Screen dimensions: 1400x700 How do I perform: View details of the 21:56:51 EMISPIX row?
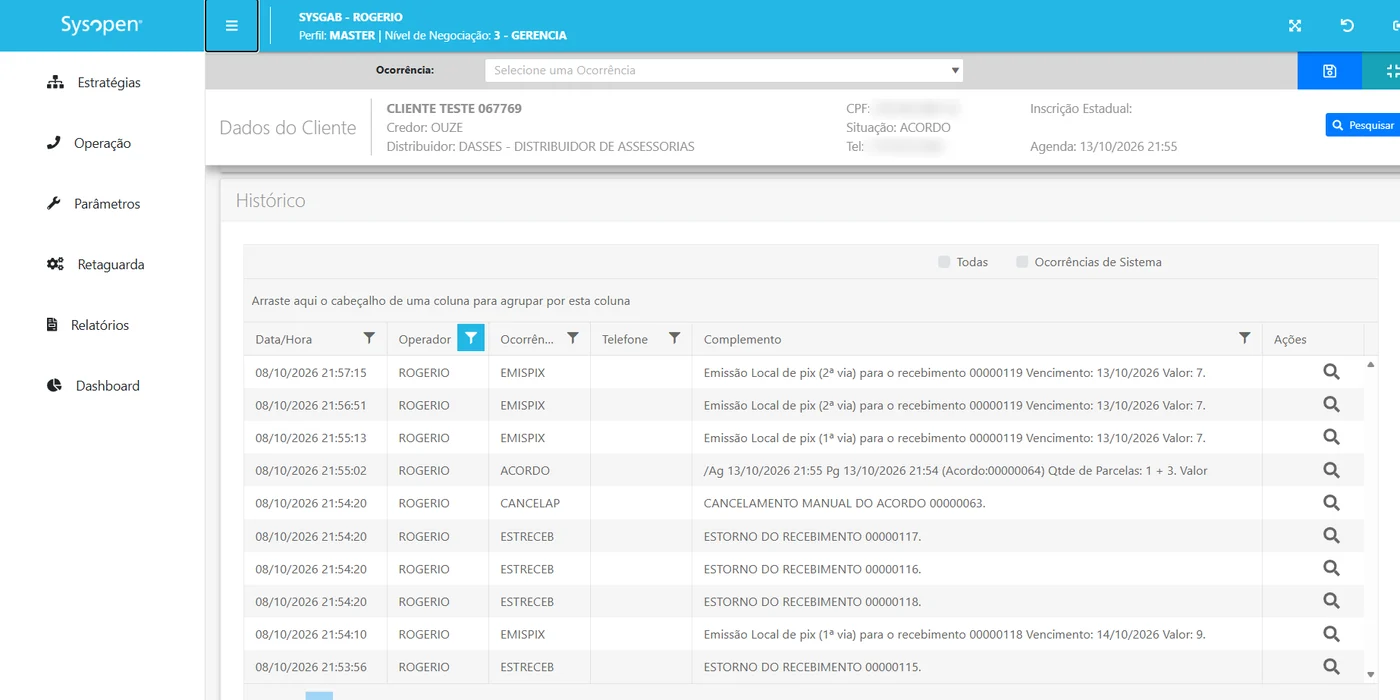click(1331, 405)
